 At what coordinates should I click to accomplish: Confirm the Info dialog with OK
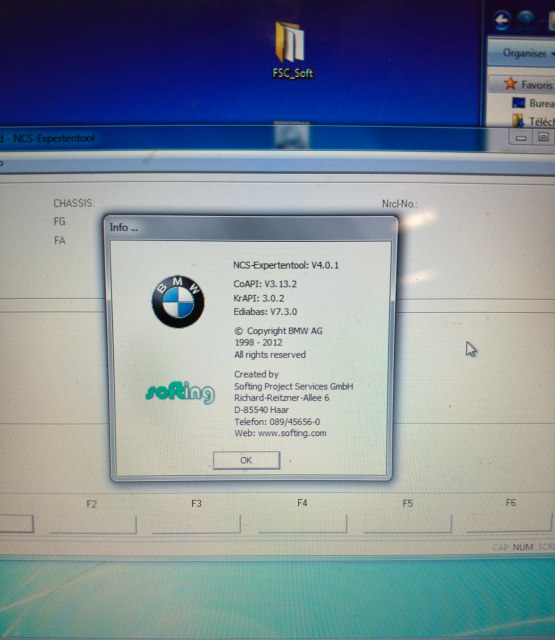click(246, 460)
